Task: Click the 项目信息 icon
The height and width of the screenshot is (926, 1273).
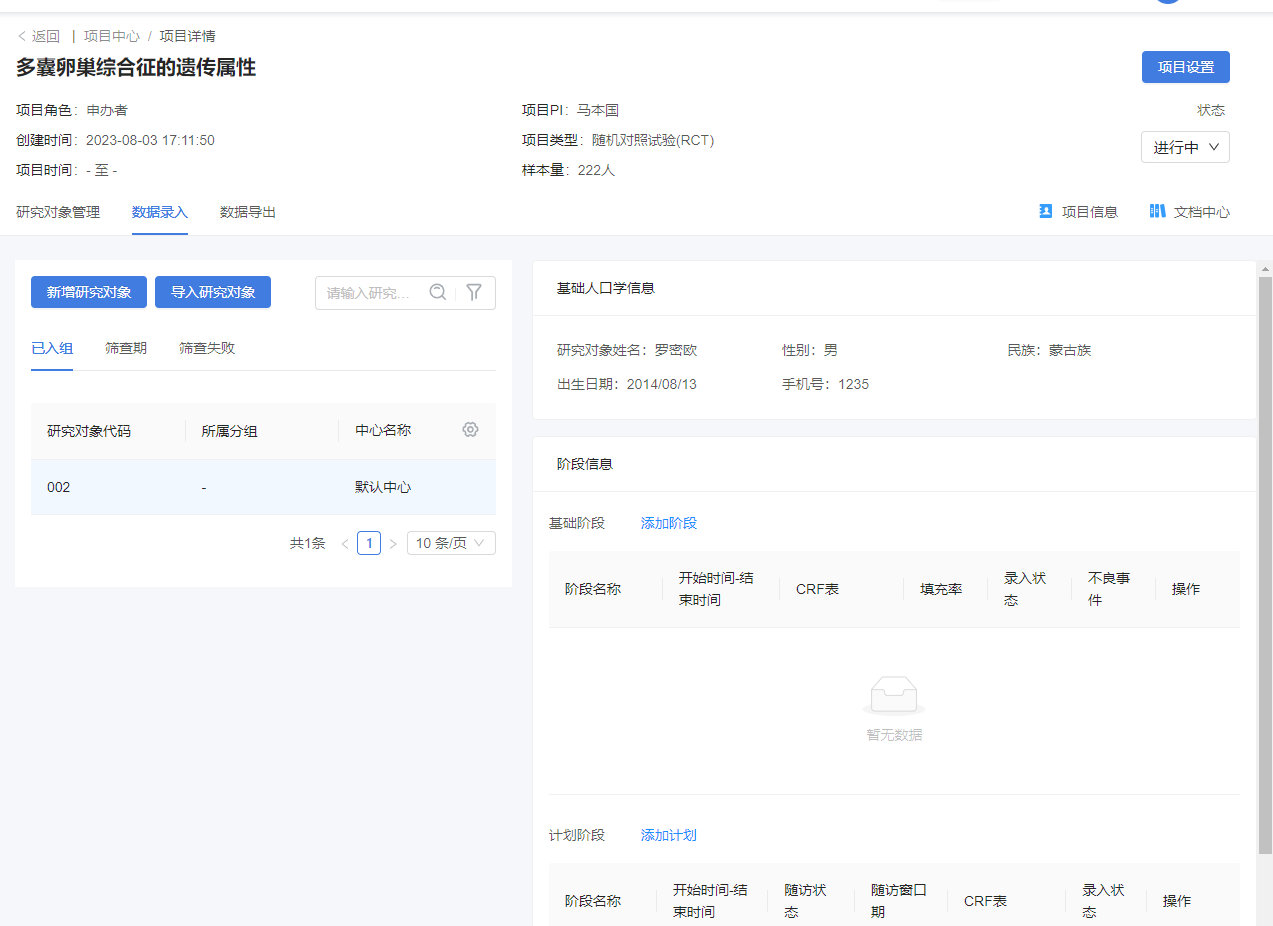Action: click(1046, 211)
